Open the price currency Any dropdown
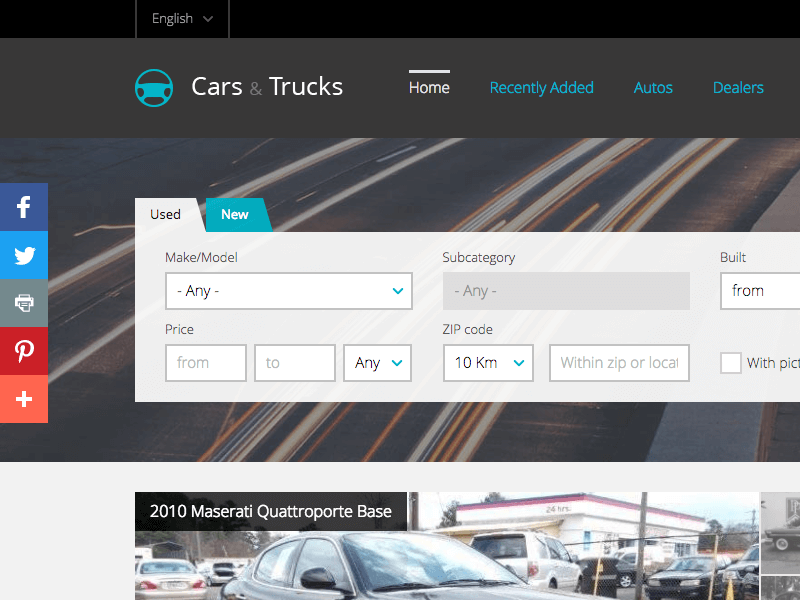 click(378, 363)
